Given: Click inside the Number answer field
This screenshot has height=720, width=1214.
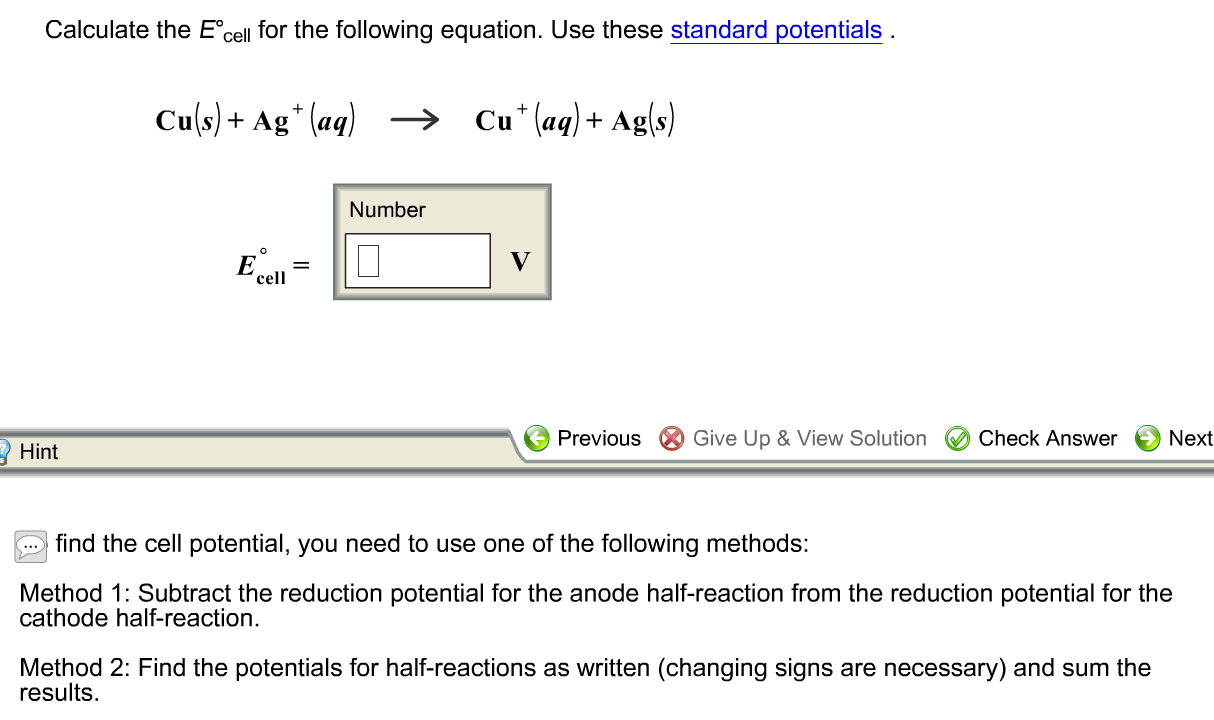Looking at the screenshot, I should (425, 258).
